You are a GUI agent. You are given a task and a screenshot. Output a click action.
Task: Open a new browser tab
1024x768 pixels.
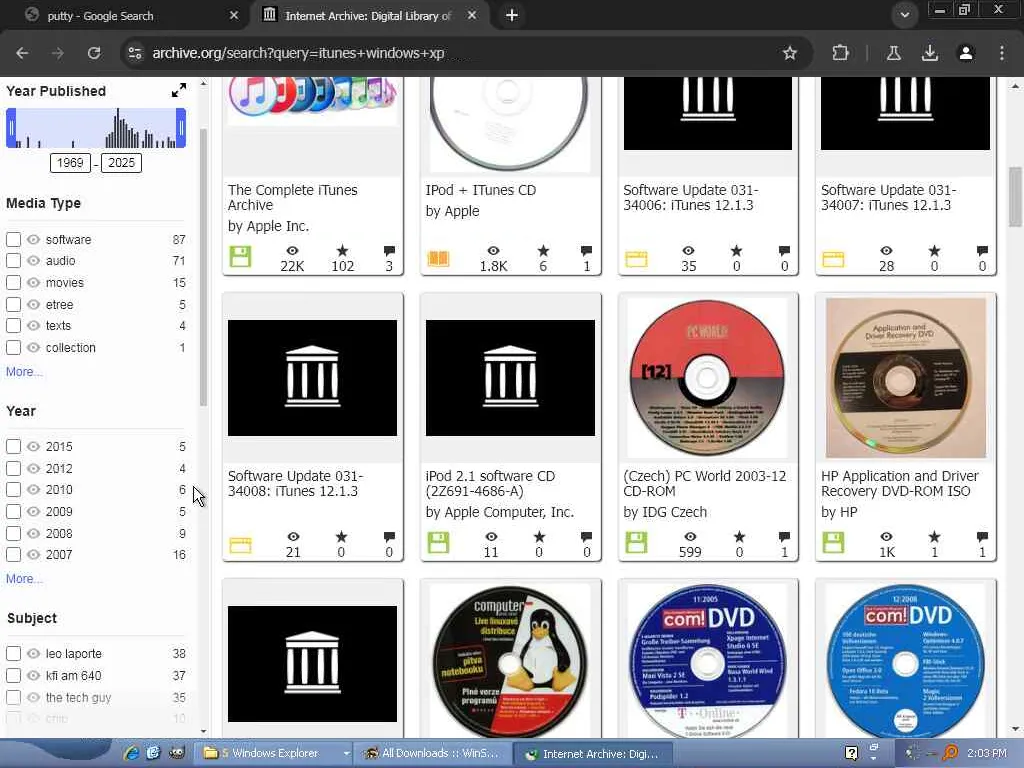click(511, 15)
